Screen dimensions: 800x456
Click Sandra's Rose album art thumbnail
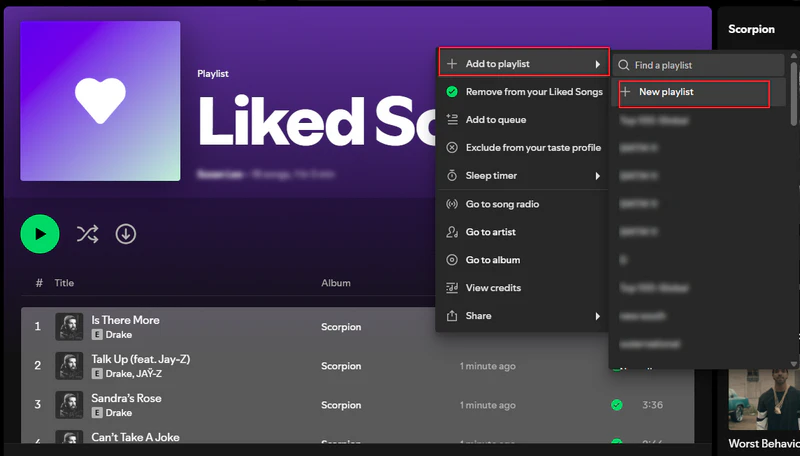click(69, 405)
